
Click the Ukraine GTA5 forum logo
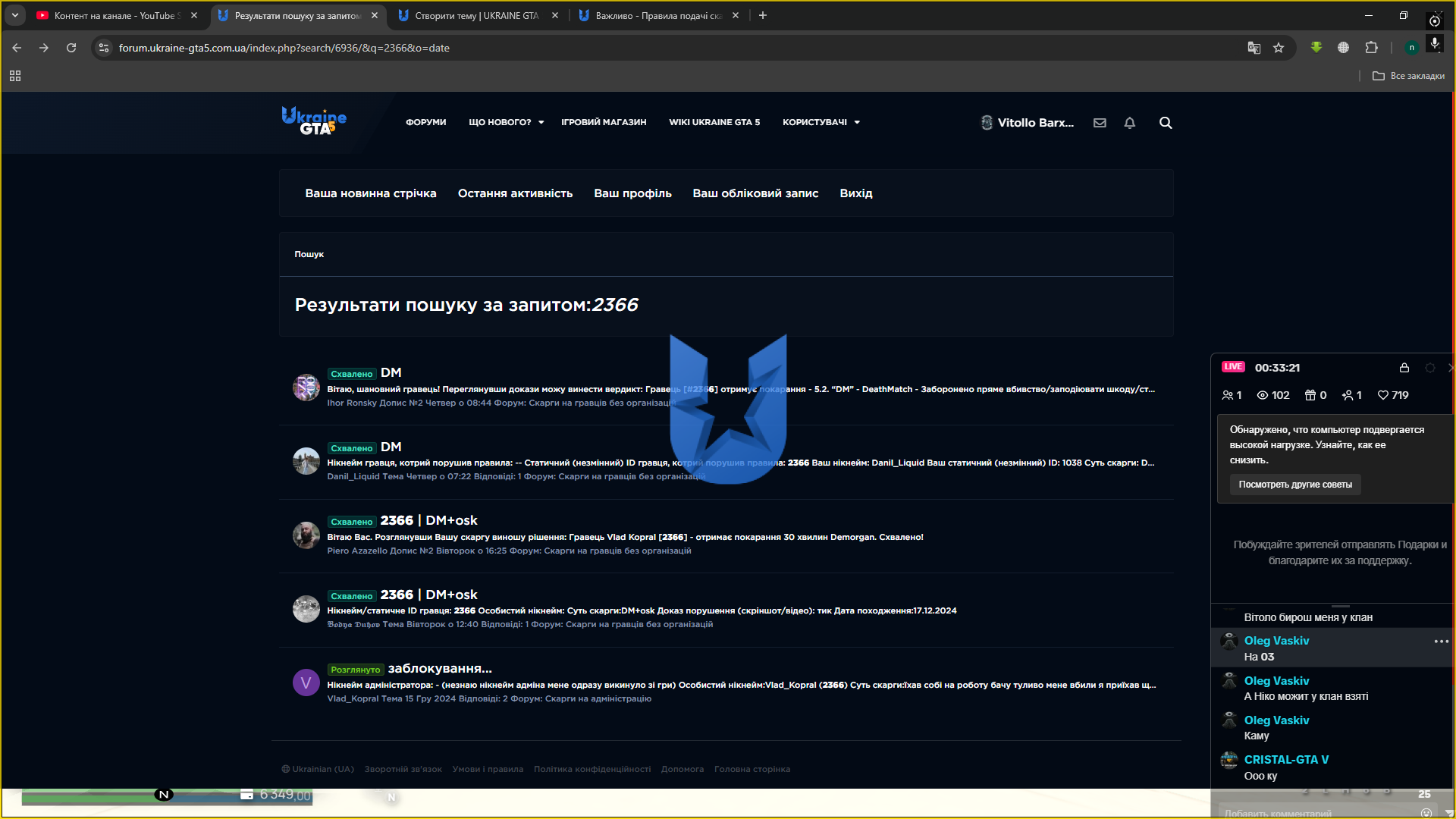314,121
